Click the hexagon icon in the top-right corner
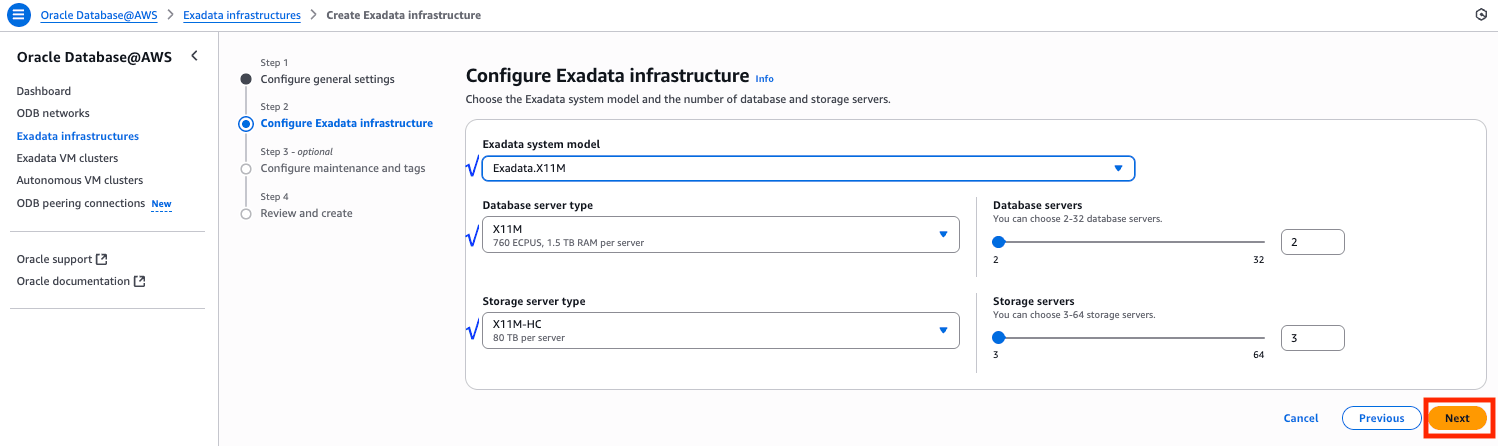 [x=1480, y=15]
